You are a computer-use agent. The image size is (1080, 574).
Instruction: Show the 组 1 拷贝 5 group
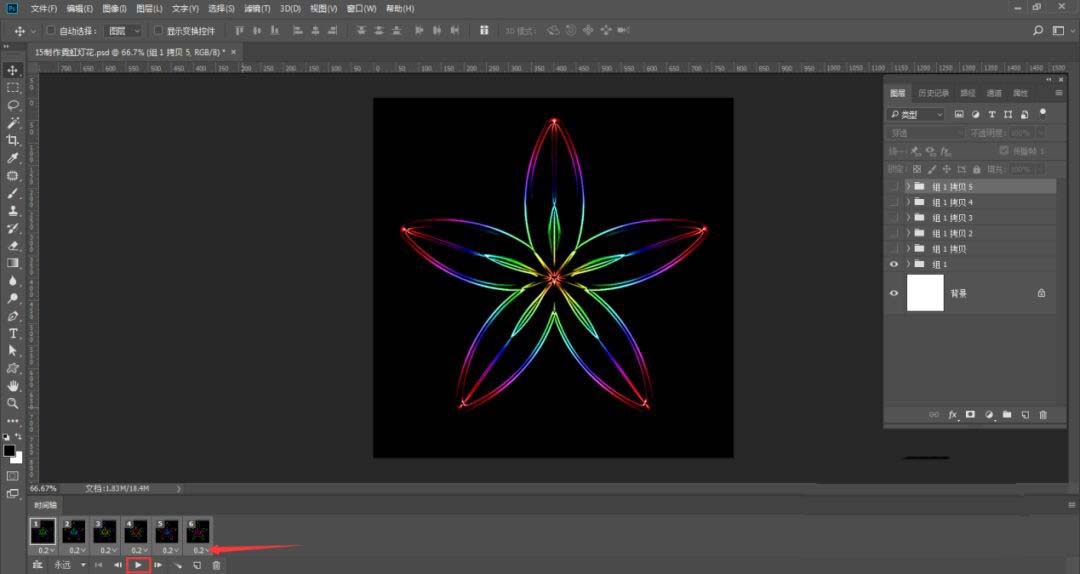pos(894,187)
